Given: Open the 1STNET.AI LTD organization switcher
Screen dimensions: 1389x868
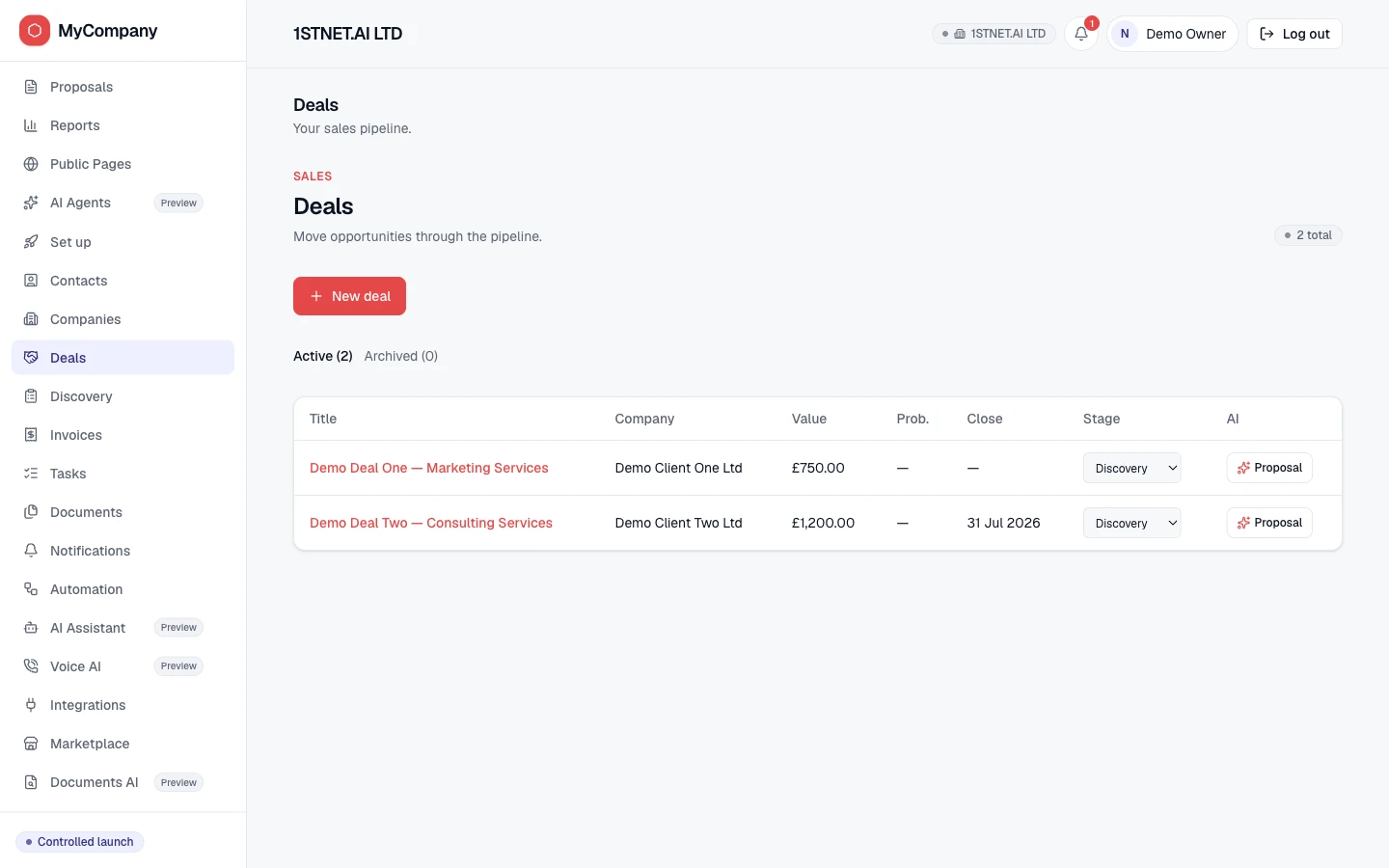Looking at the screenshot, I should pos(994,34).
